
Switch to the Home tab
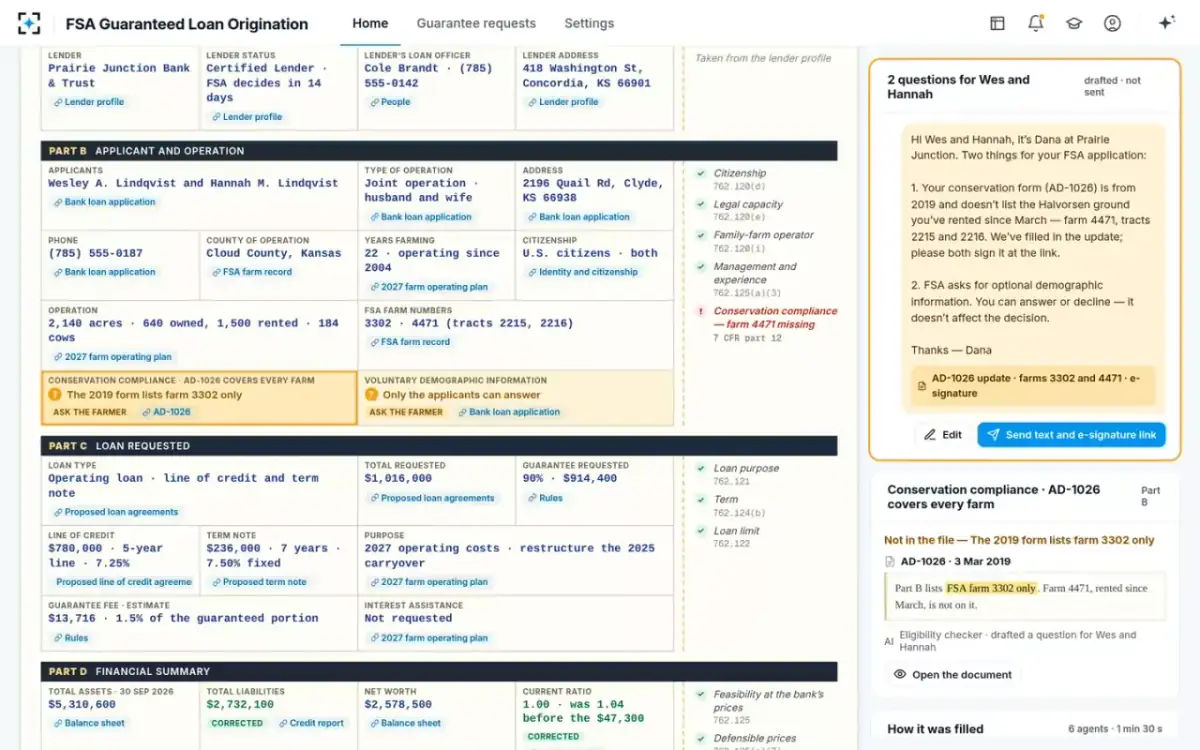[370, 23]
